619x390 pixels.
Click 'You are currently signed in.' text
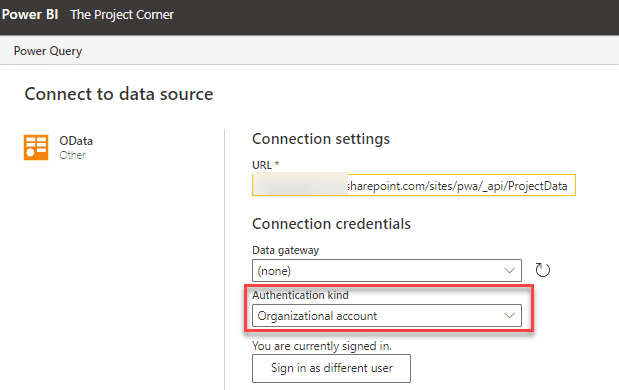(322, 346)
